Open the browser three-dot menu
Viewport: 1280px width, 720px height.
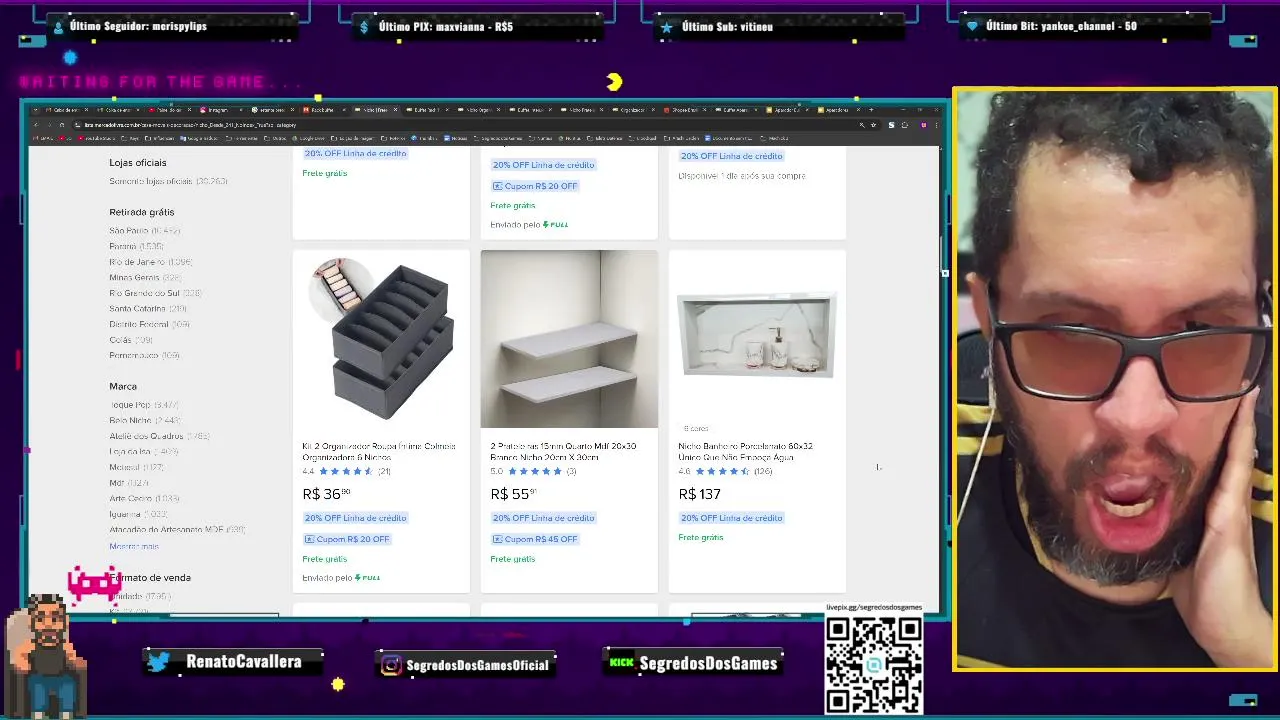(936, 125)
